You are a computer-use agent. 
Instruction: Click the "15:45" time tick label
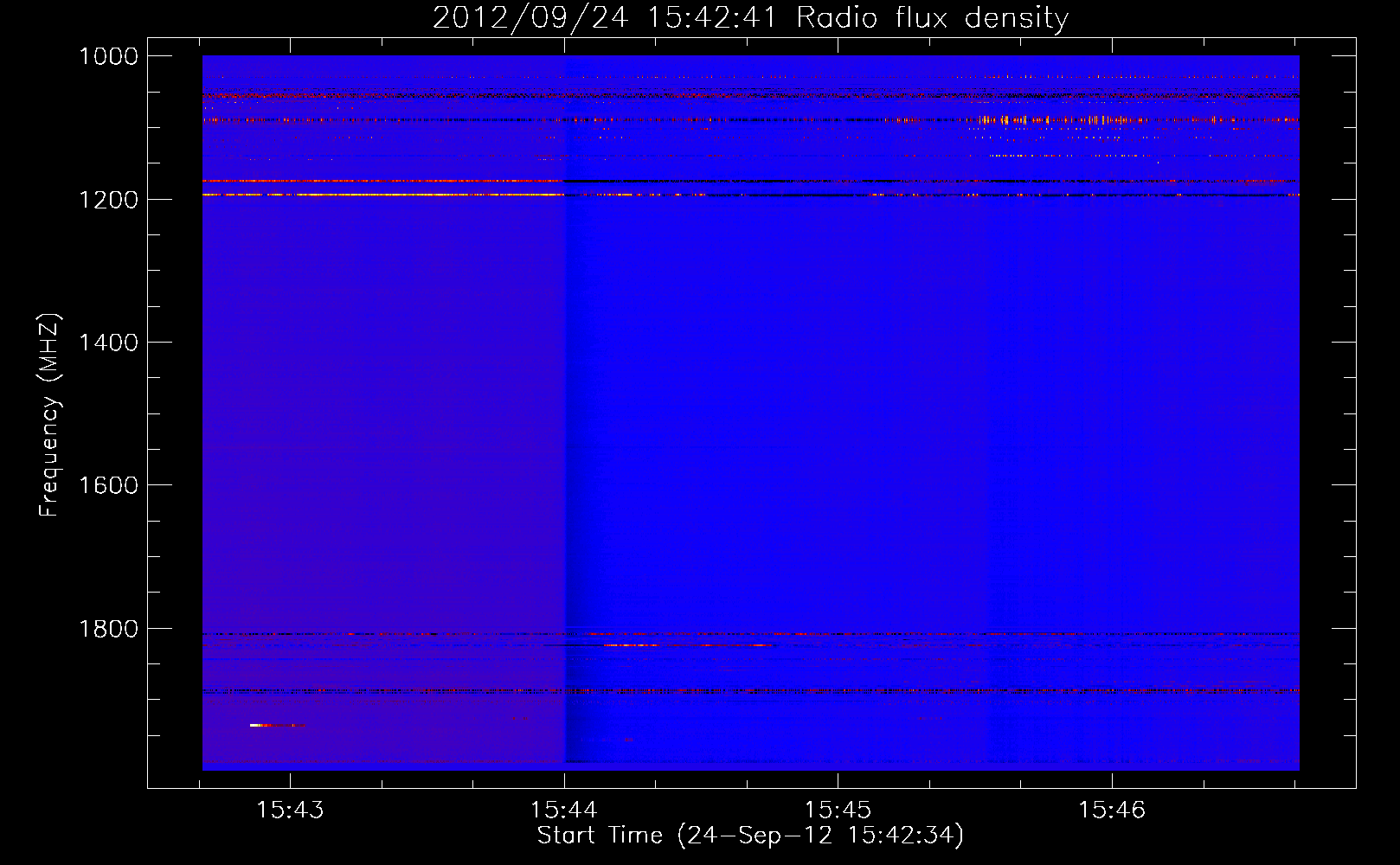838,810
